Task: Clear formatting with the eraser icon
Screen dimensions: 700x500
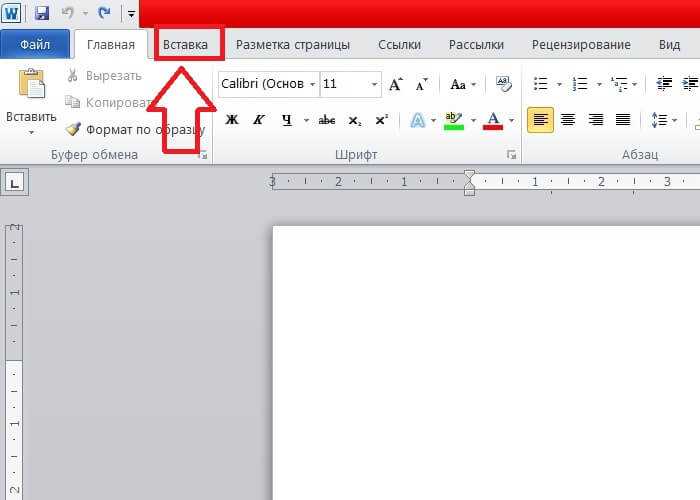Action: 504,84
